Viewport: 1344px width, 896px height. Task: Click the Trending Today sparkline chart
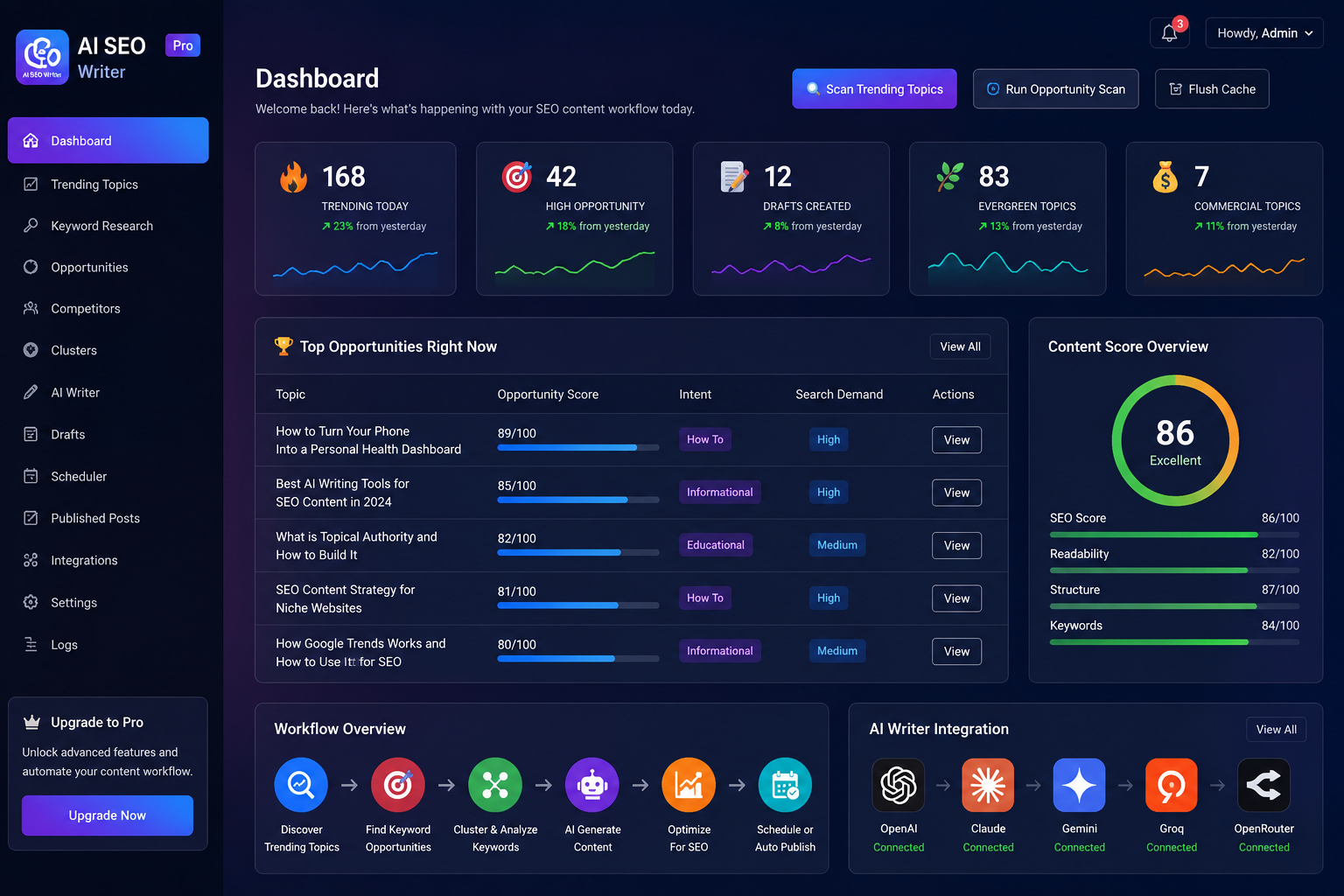point(355,265)
